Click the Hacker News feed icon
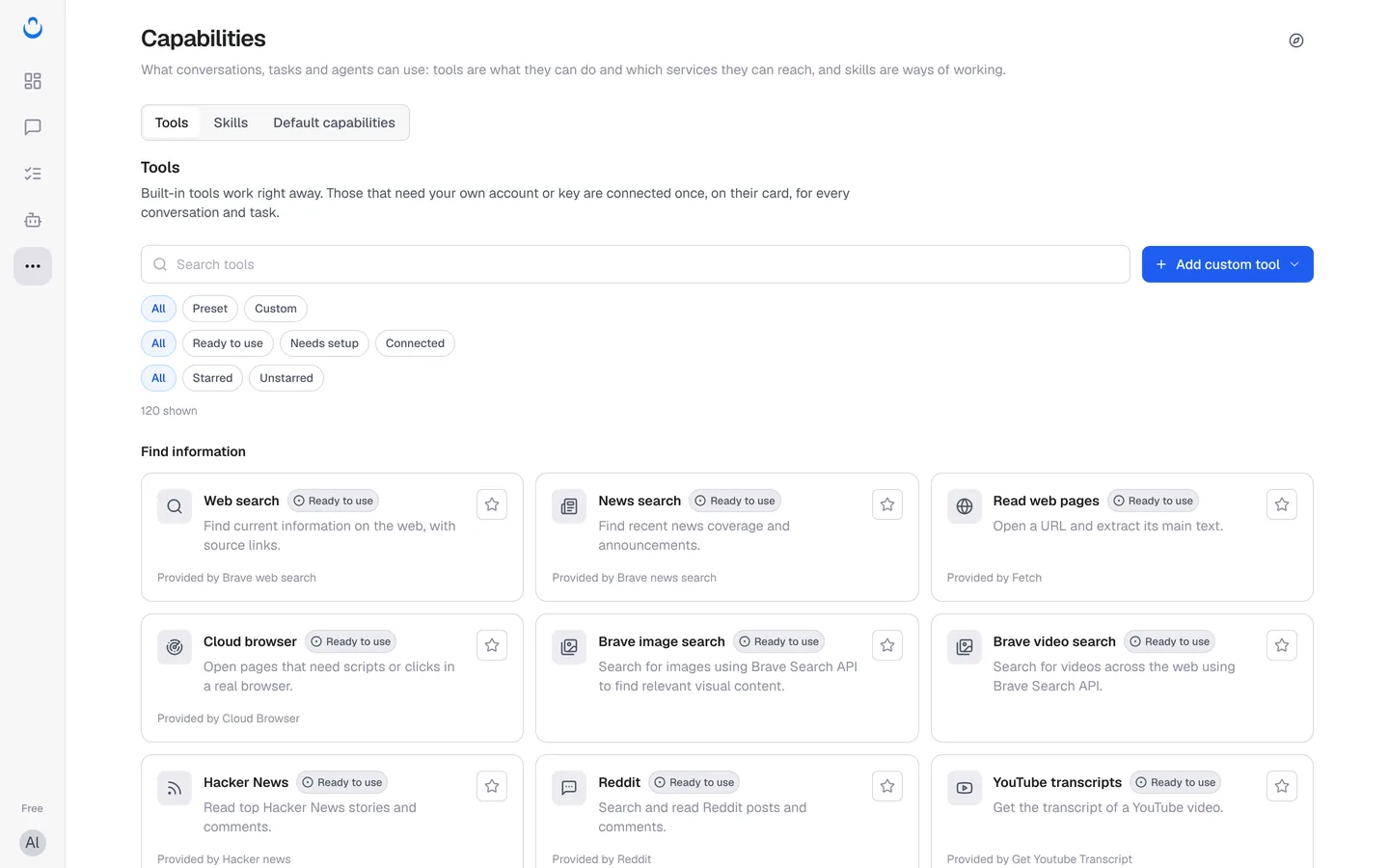 pos(175,788)
